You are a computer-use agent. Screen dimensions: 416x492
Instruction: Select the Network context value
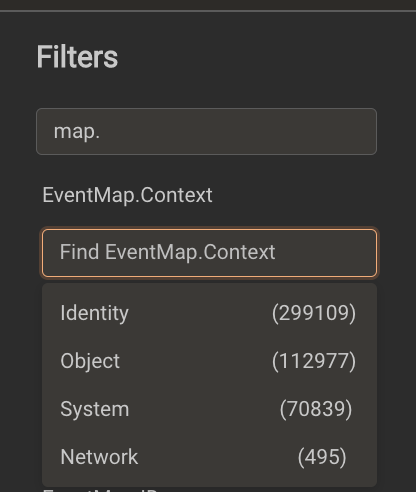pyautogui.click(x=210, y=457)
